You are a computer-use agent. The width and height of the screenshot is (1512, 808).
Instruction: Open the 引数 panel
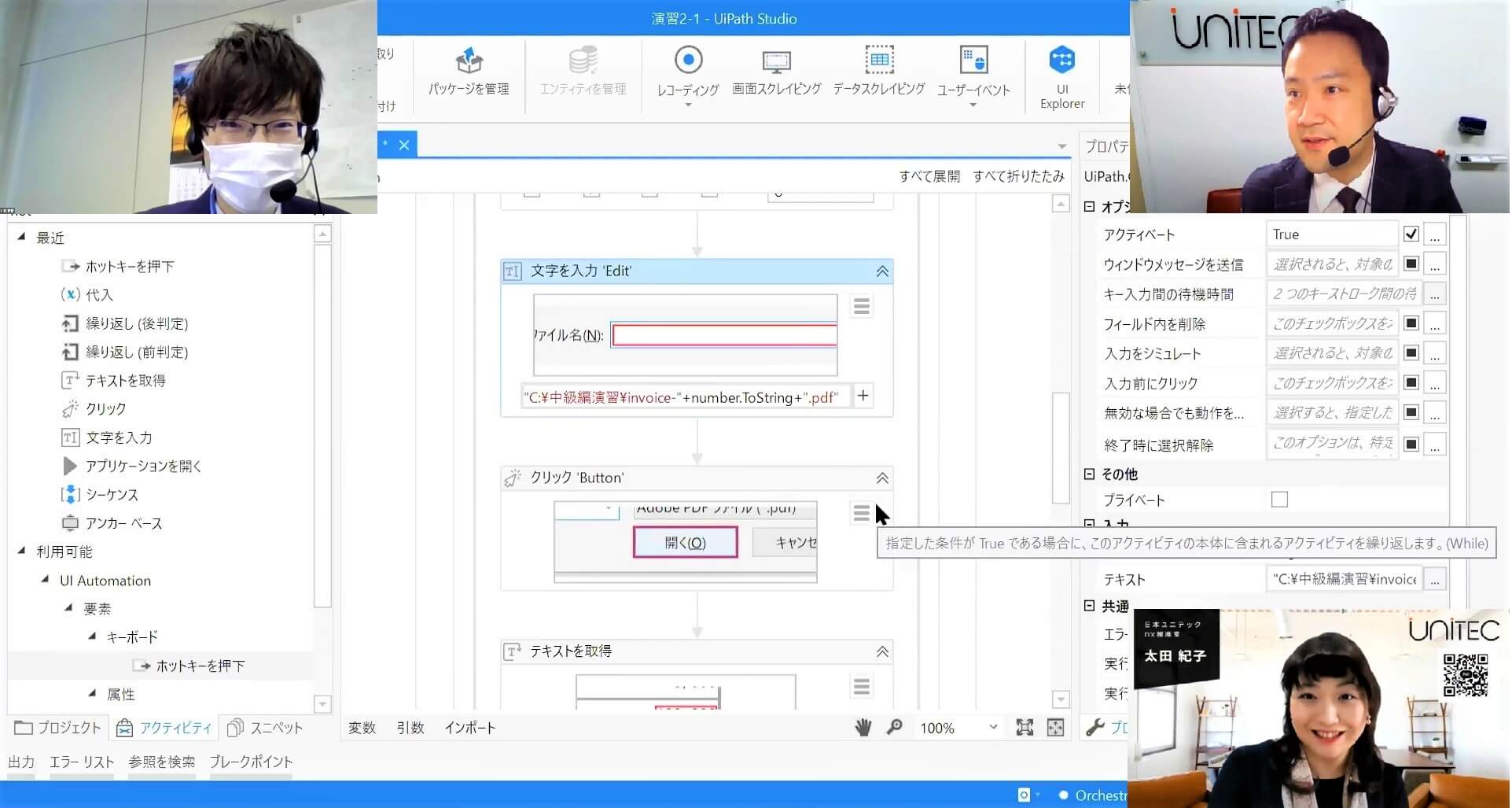410,728
